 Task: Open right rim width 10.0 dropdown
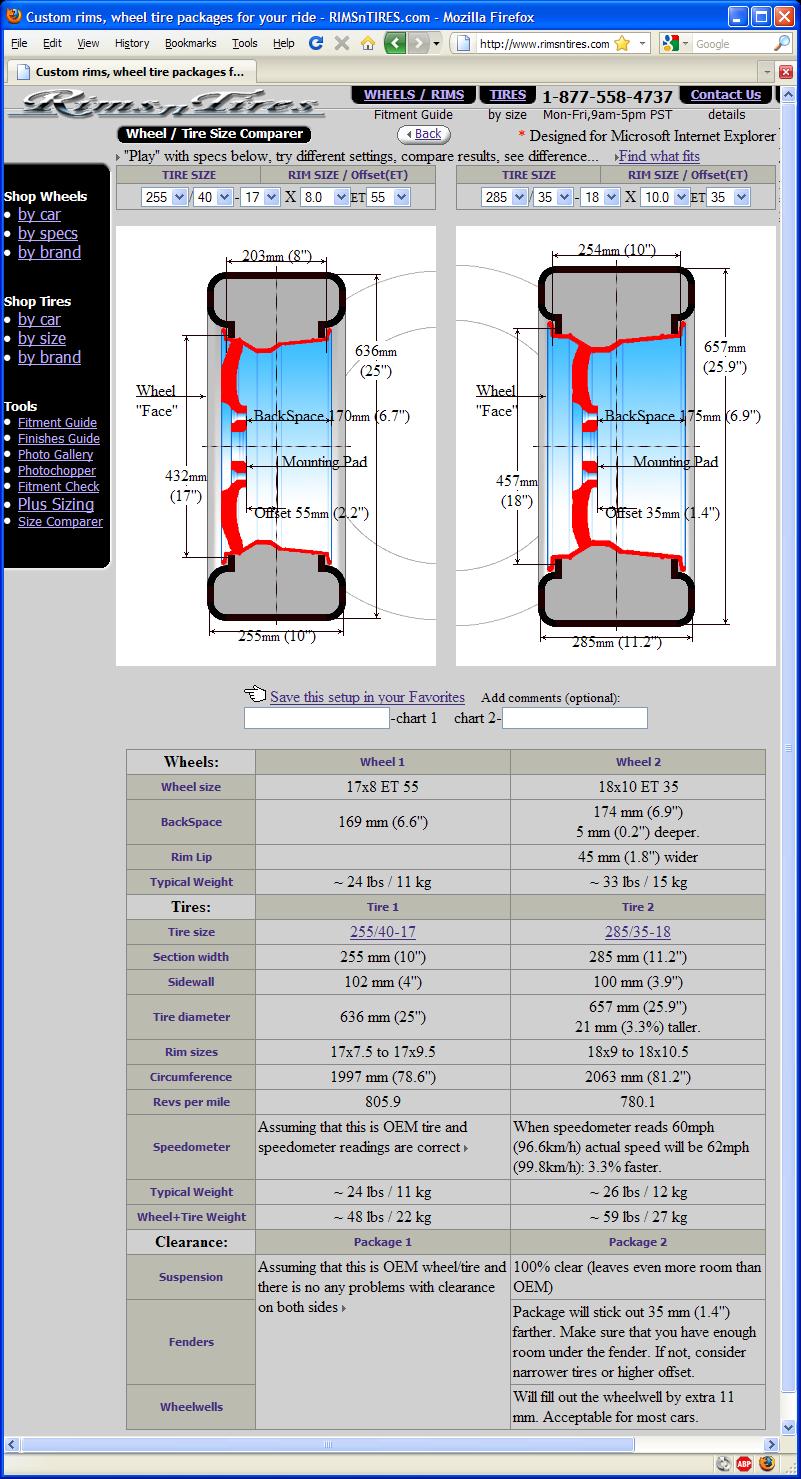664,197
